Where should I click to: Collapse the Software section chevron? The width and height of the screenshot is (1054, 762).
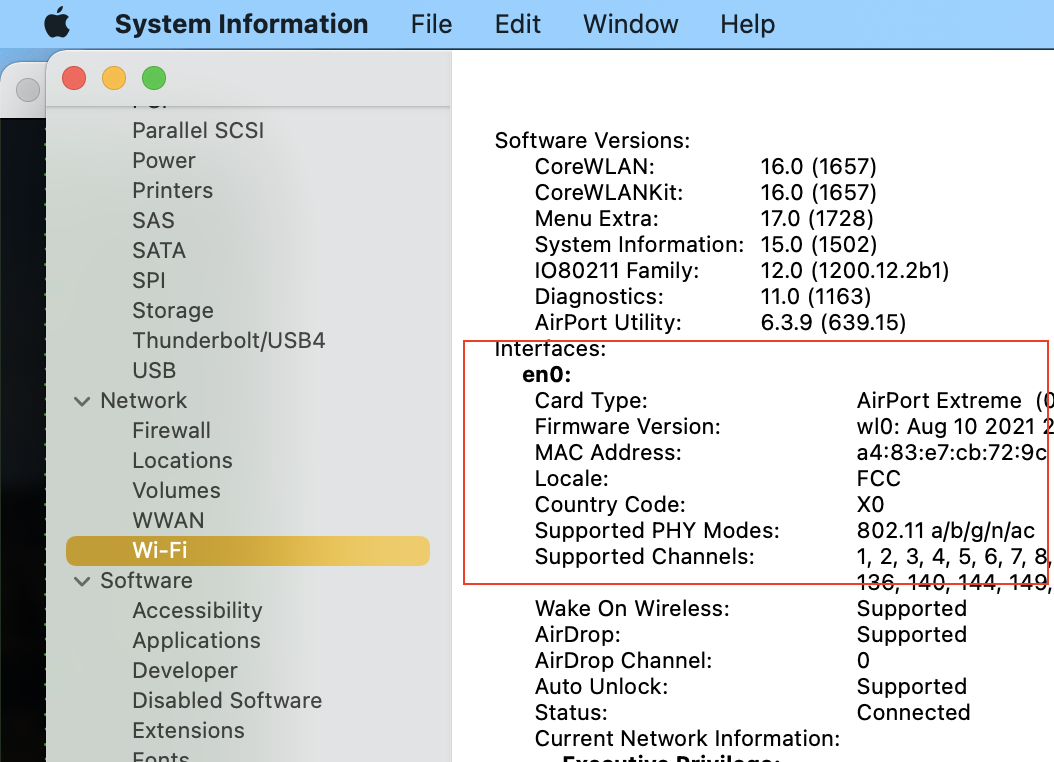(81, 581)
